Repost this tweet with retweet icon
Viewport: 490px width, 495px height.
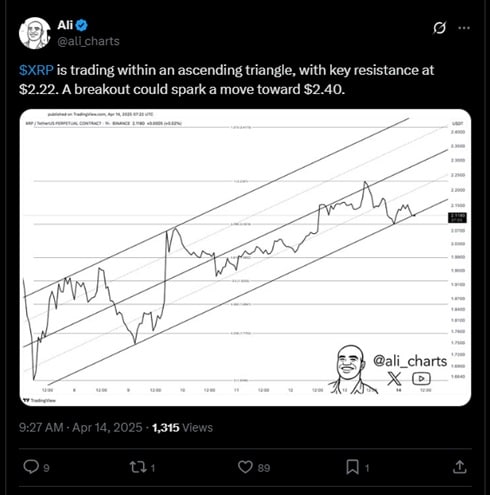tap(138, 467)
